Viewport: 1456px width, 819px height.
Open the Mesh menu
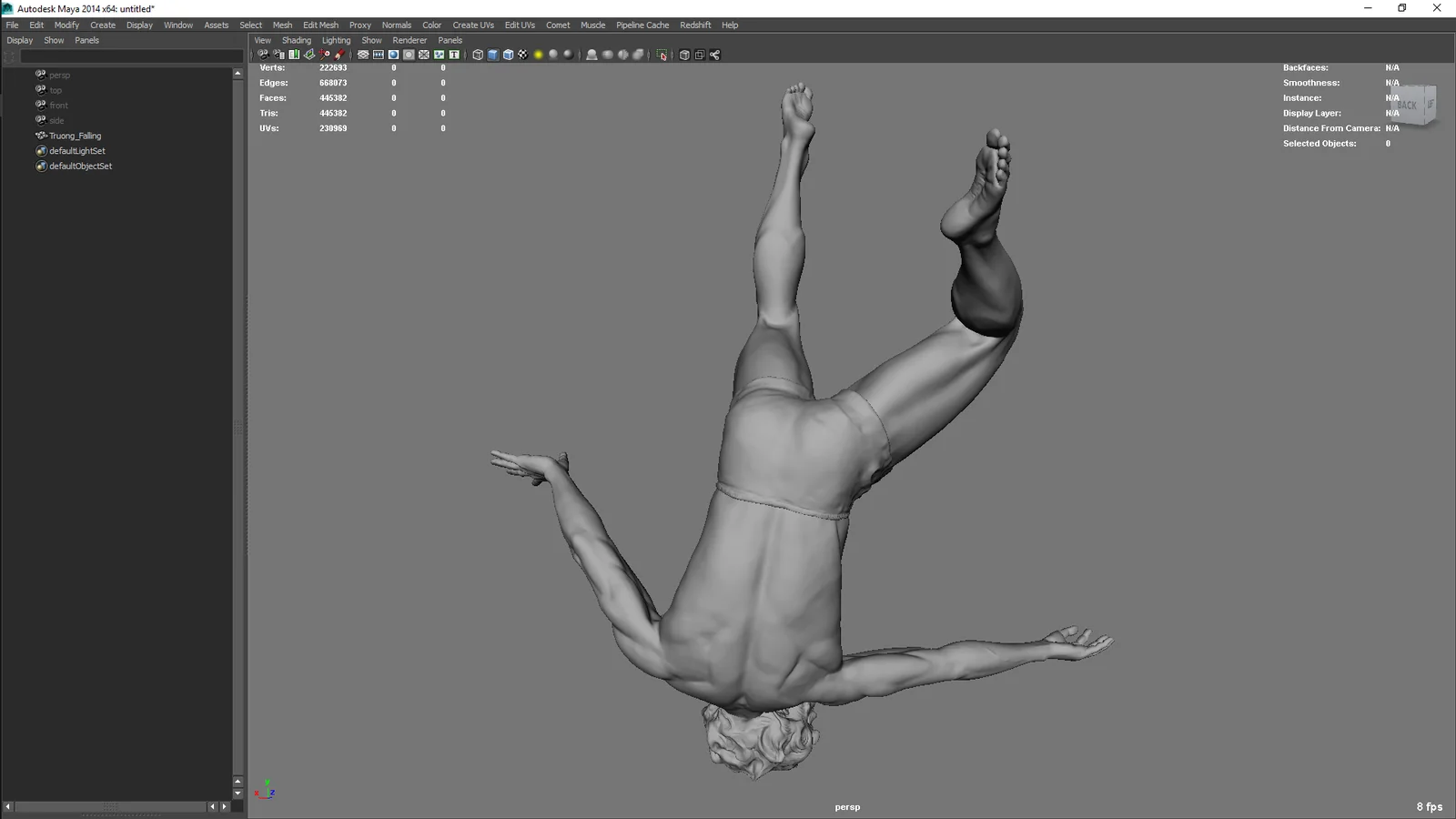coord(282,25)
